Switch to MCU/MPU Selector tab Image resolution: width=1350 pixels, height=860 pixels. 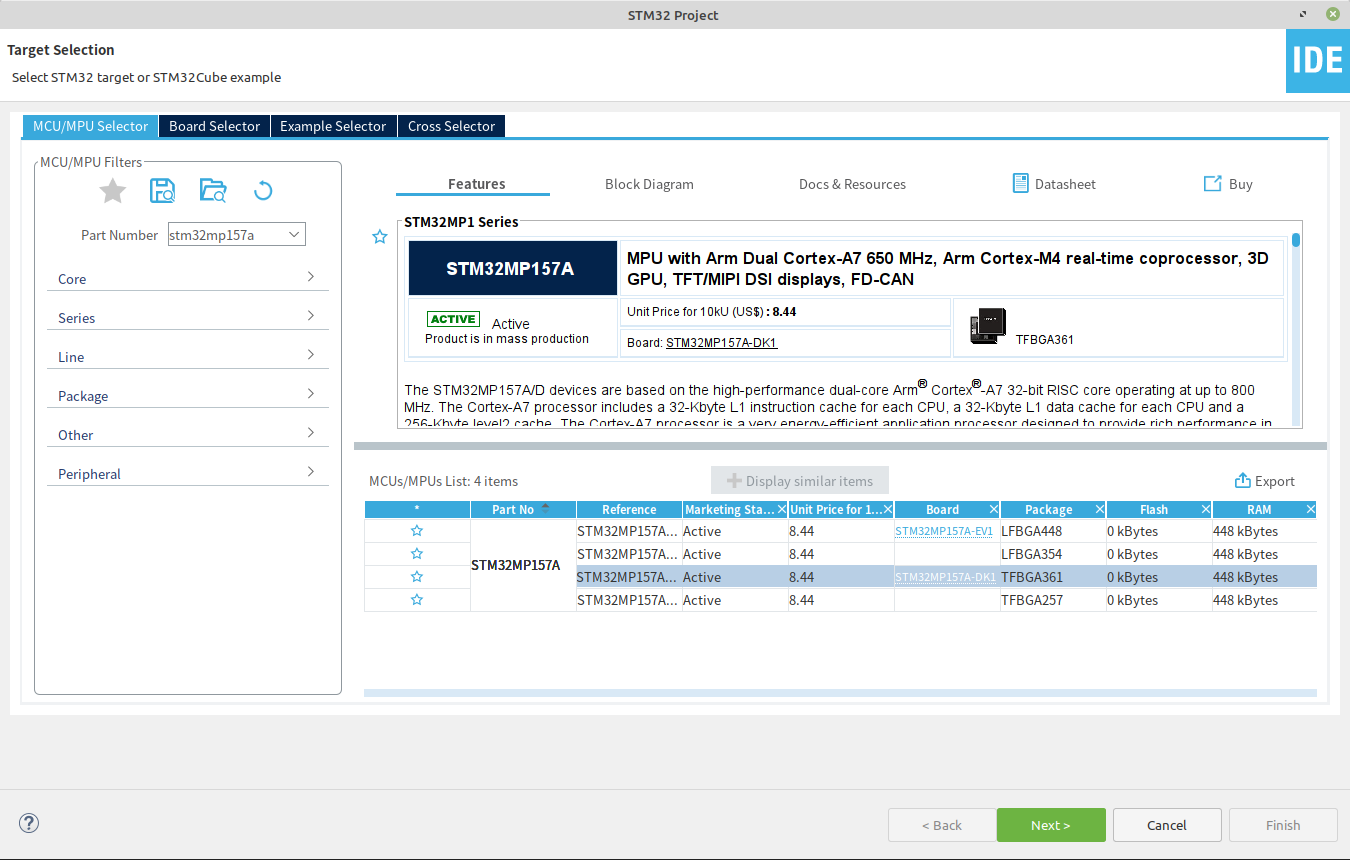[90, 126]
